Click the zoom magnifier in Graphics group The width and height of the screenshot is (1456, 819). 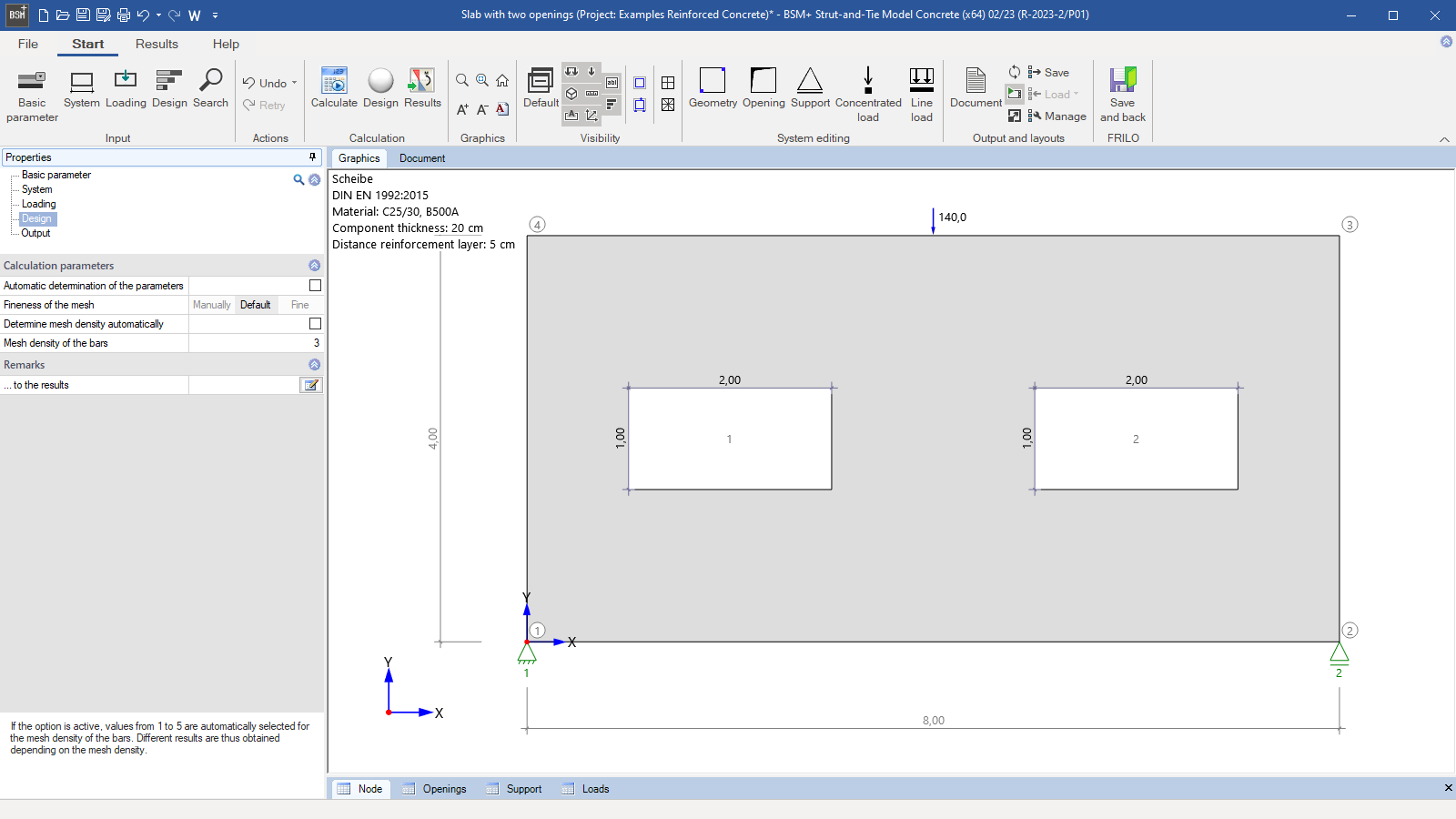click(462, 80)
